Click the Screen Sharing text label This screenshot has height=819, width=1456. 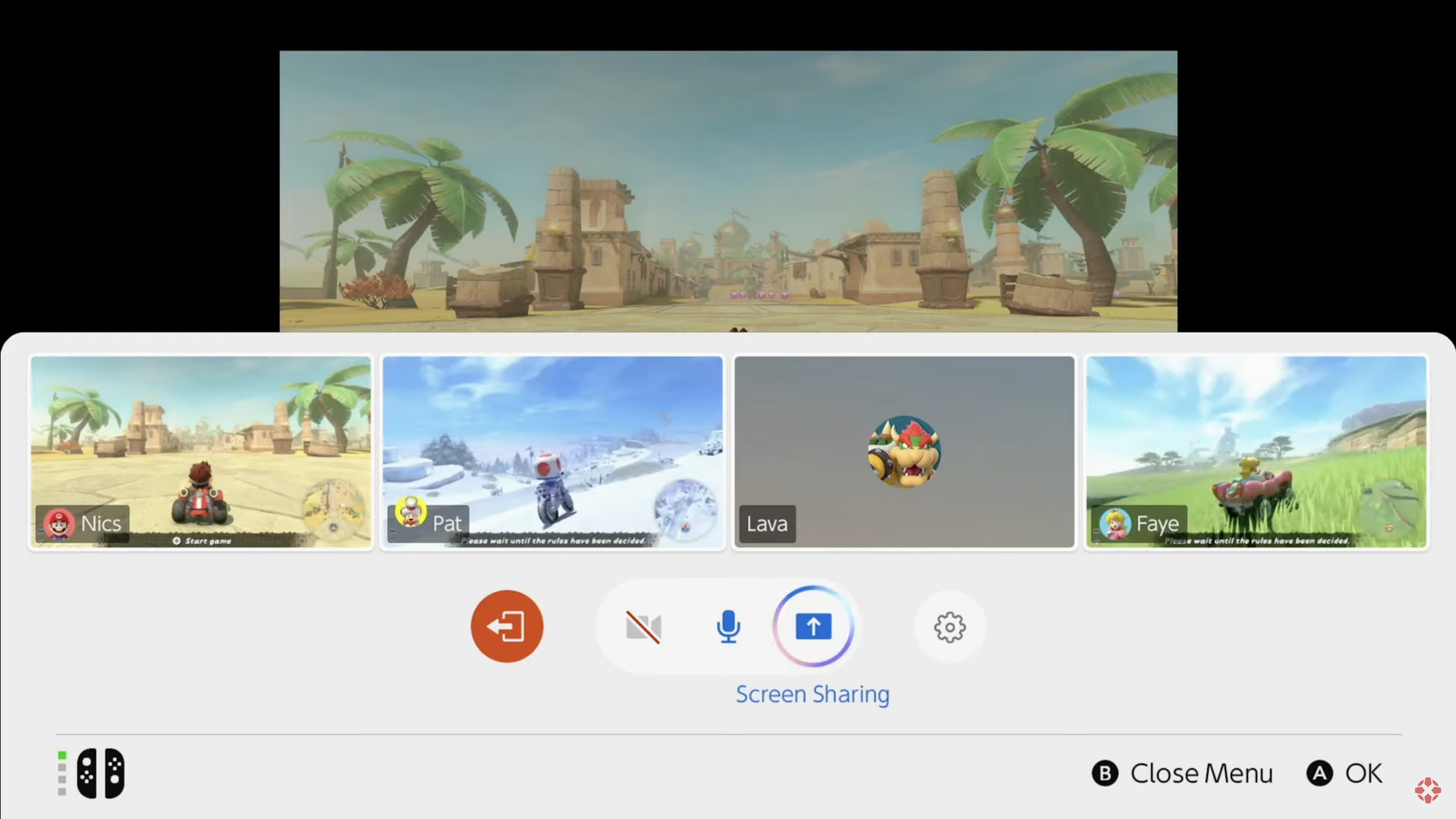pyautogui.click(x=812, y=694)
